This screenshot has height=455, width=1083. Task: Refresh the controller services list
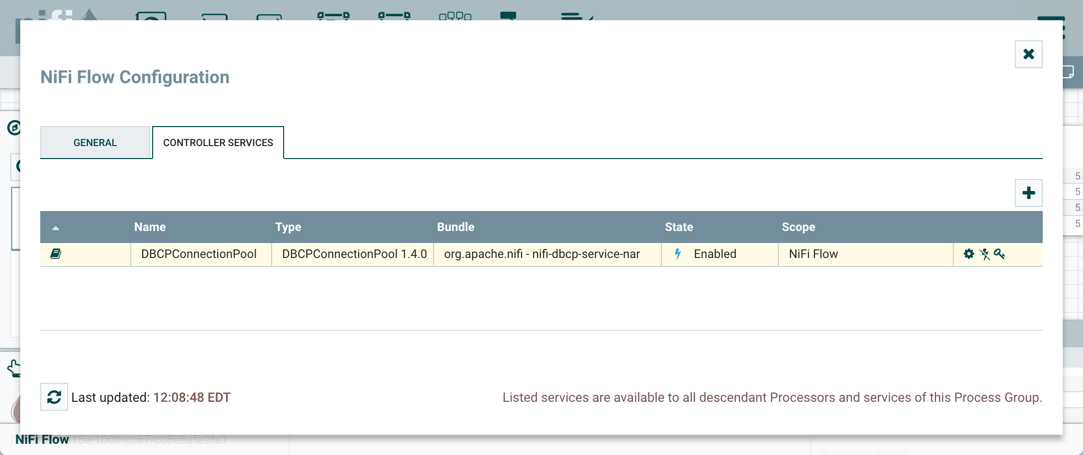coord(54,397)
